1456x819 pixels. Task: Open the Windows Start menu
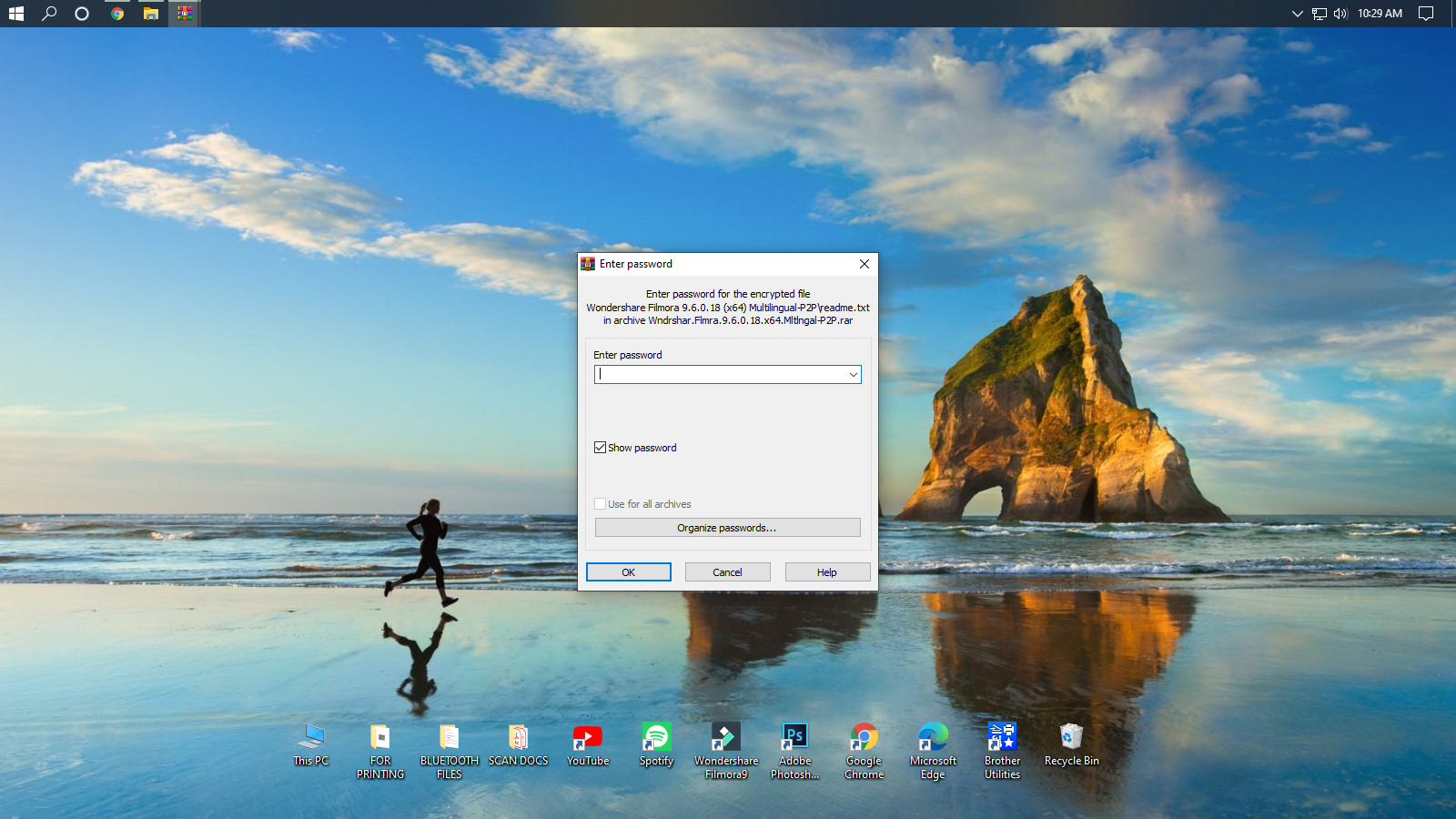[x=16, y=14]
